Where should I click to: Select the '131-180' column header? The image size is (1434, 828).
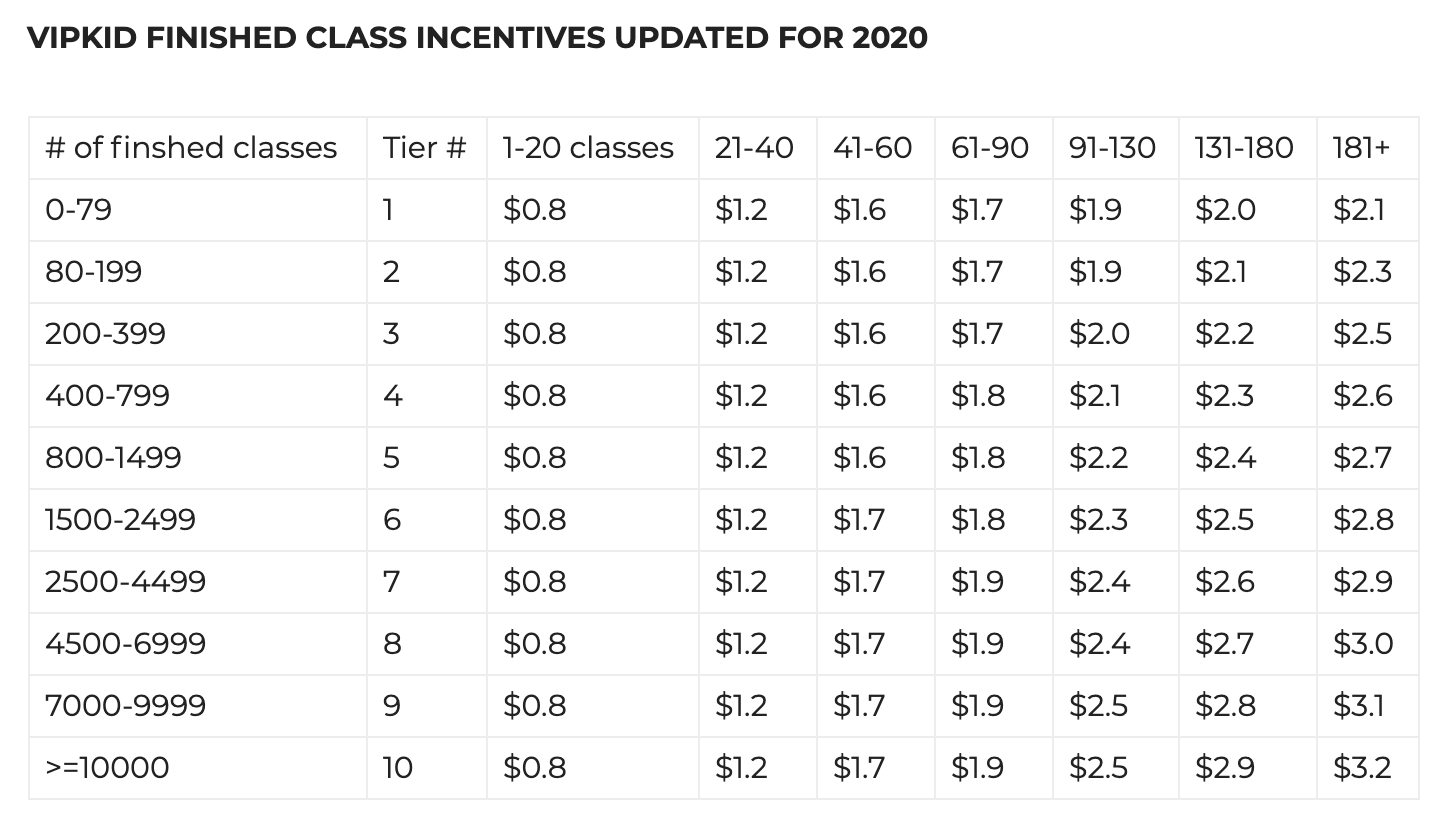[x=1244, y=148]
